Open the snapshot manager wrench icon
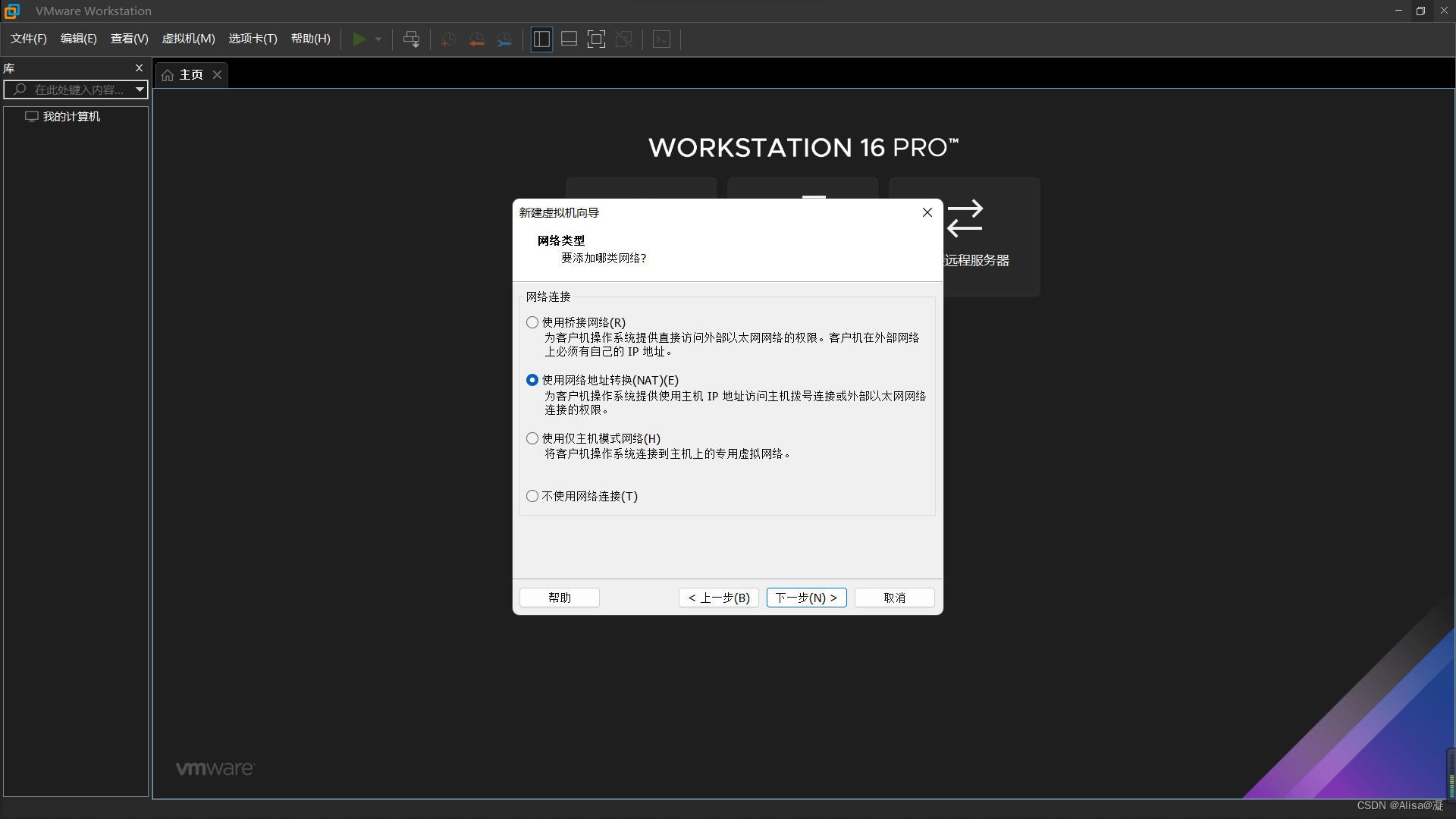Viewport: 1456px width, 819px height. [x=504, y=39]
